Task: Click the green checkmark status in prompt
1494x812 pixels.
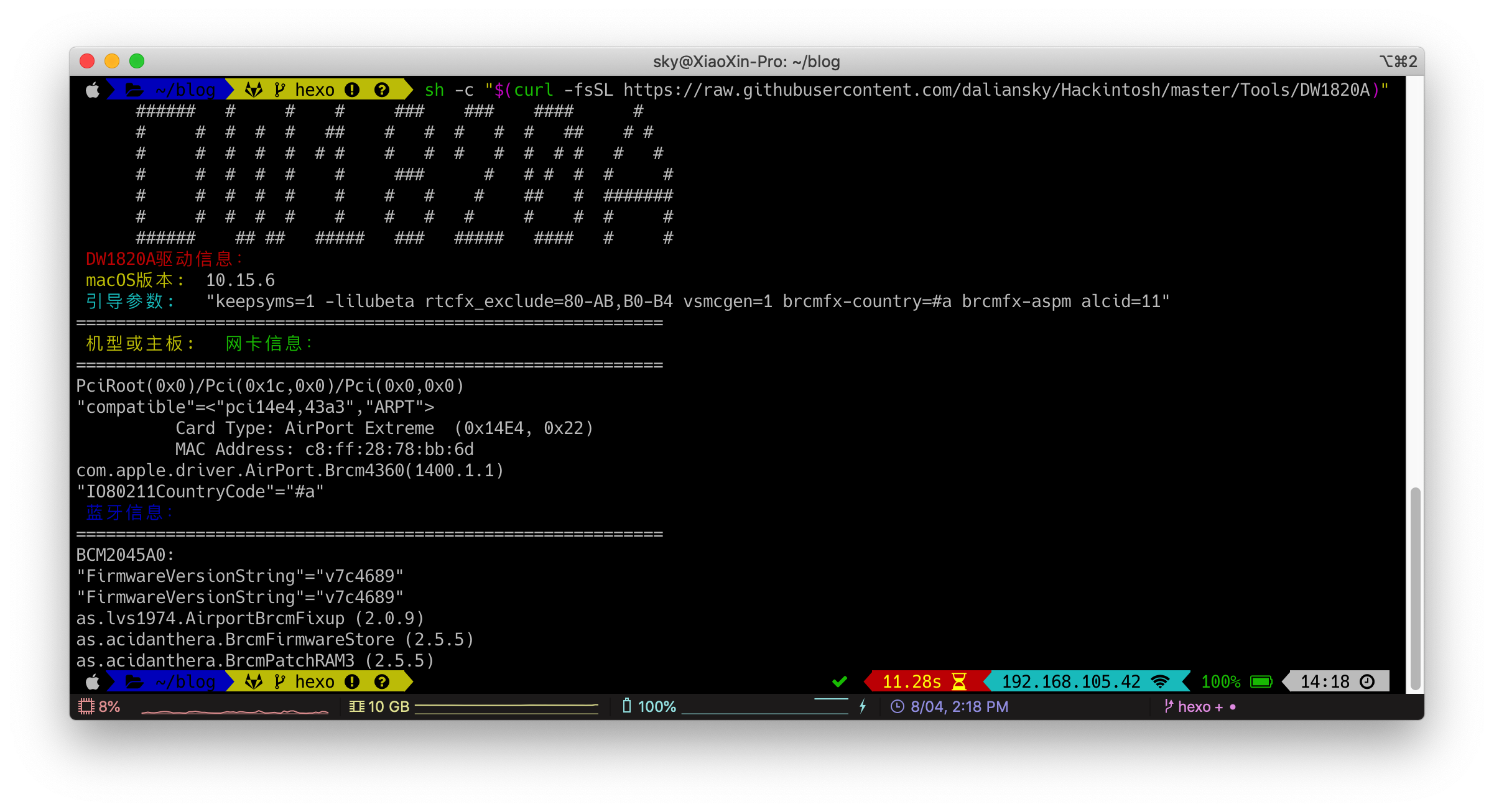Action: 840,682
